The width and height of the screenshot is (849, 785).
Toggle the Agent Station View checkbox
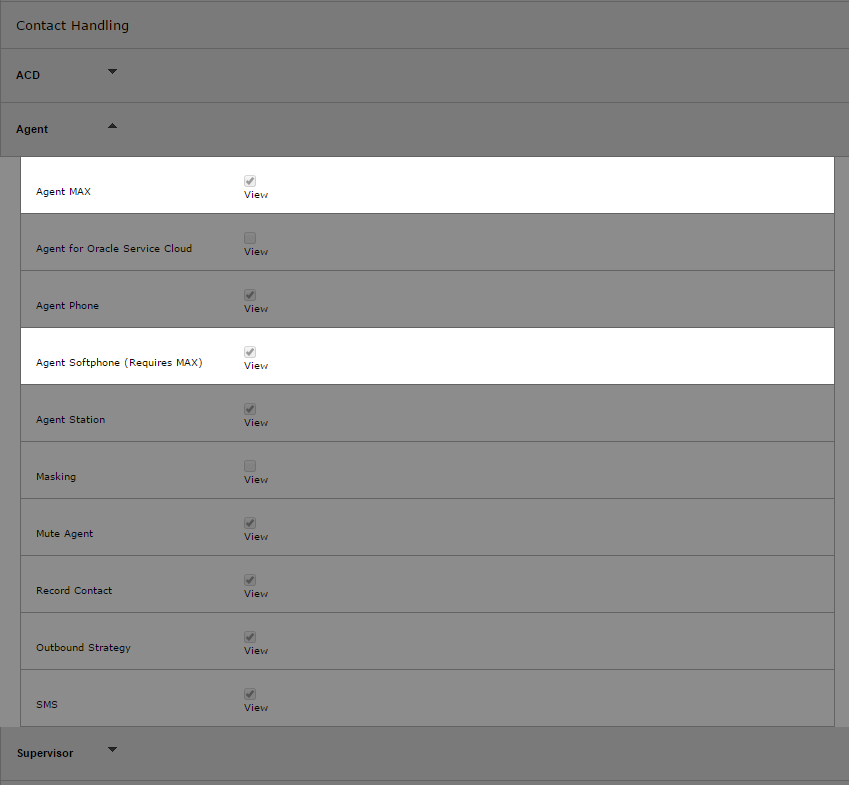pos(250,409)
